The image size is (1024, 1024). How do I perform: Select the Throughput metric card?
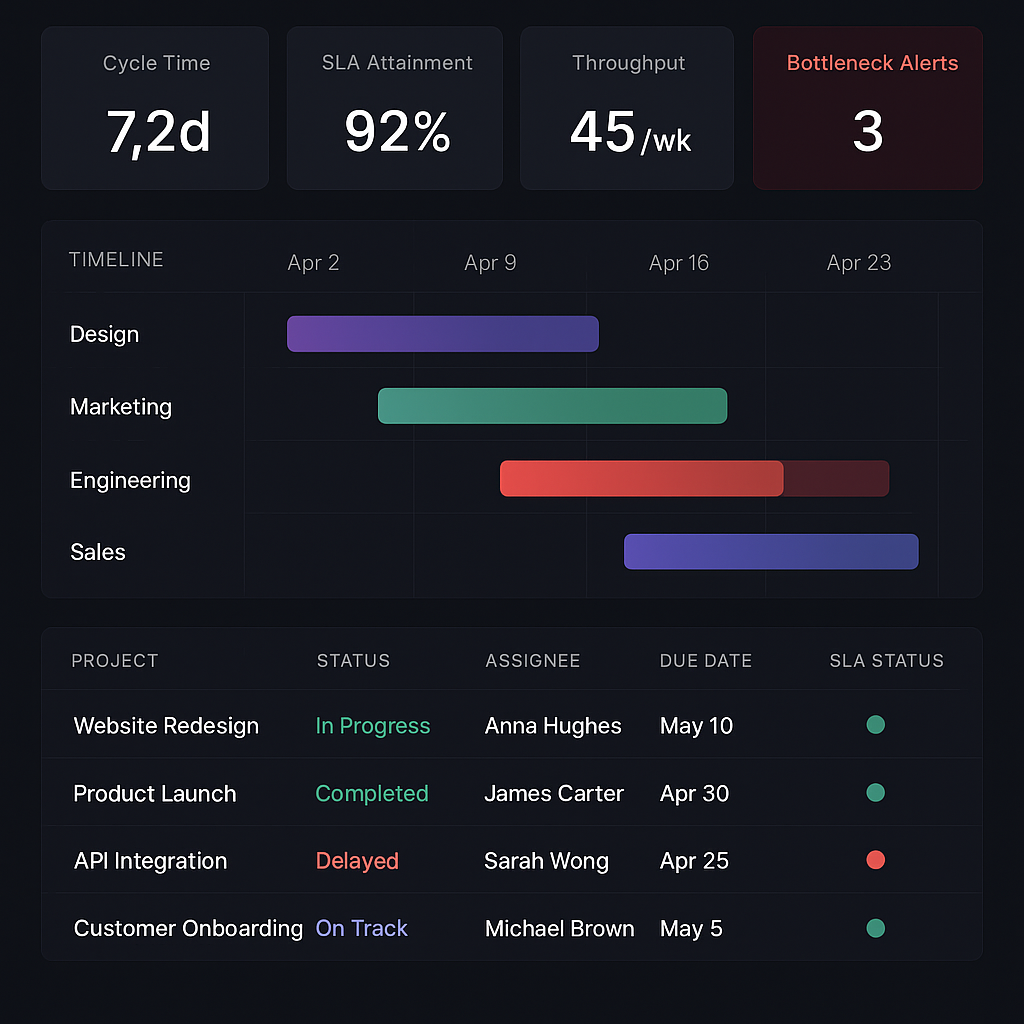click(x=627, y=108)
